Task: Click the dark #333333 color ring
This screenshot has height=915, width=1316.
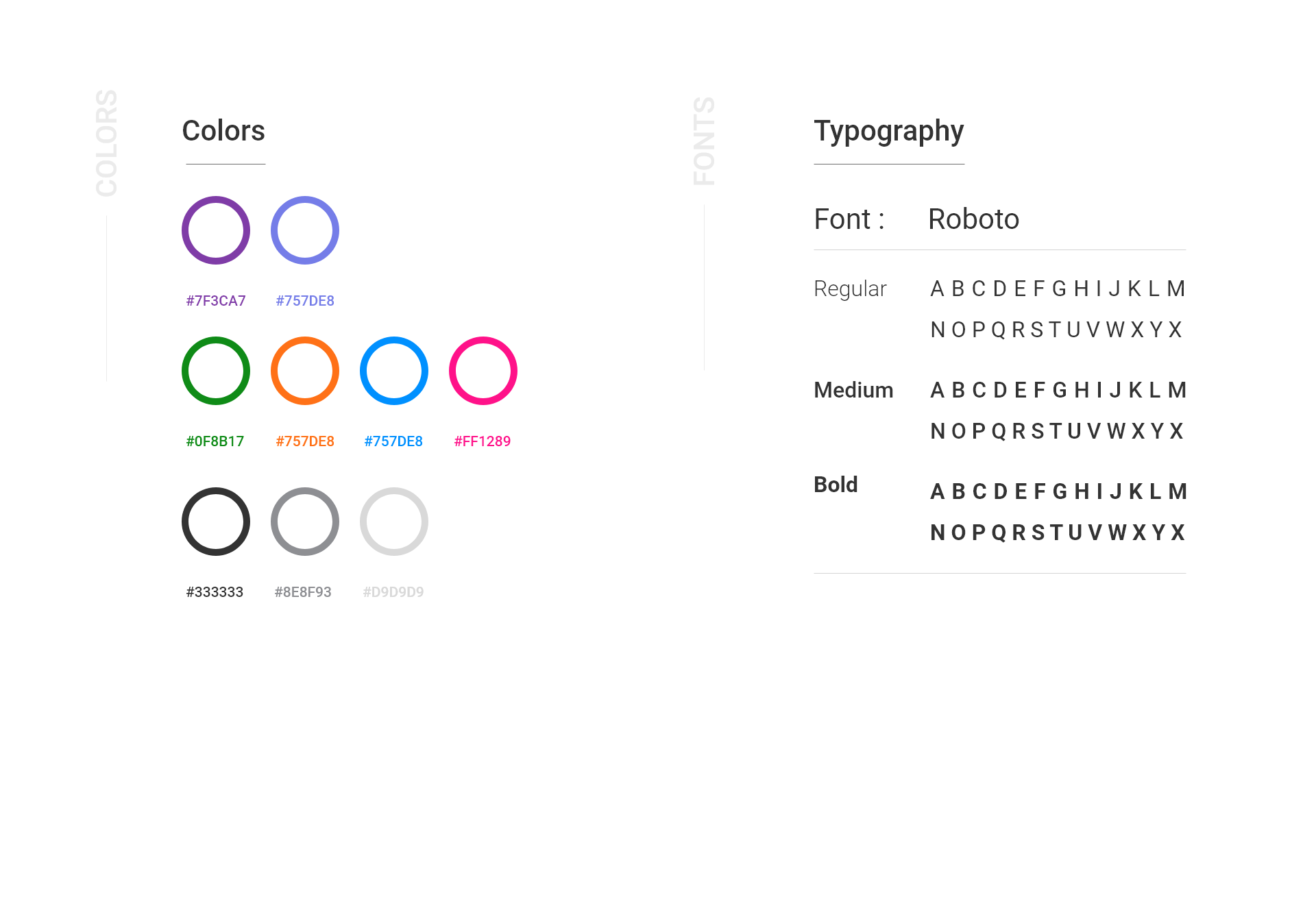Action: point(216,522)
